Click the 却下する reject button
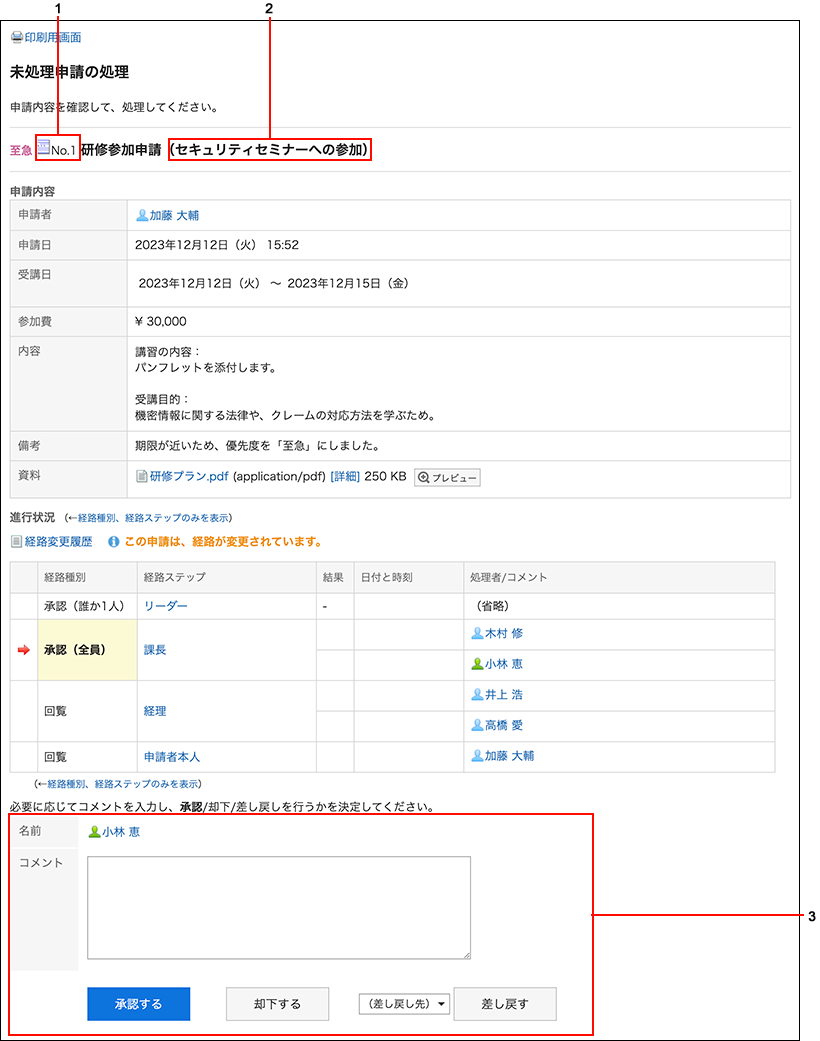This screenshot has width=820, height=1041. point(278,1004)
